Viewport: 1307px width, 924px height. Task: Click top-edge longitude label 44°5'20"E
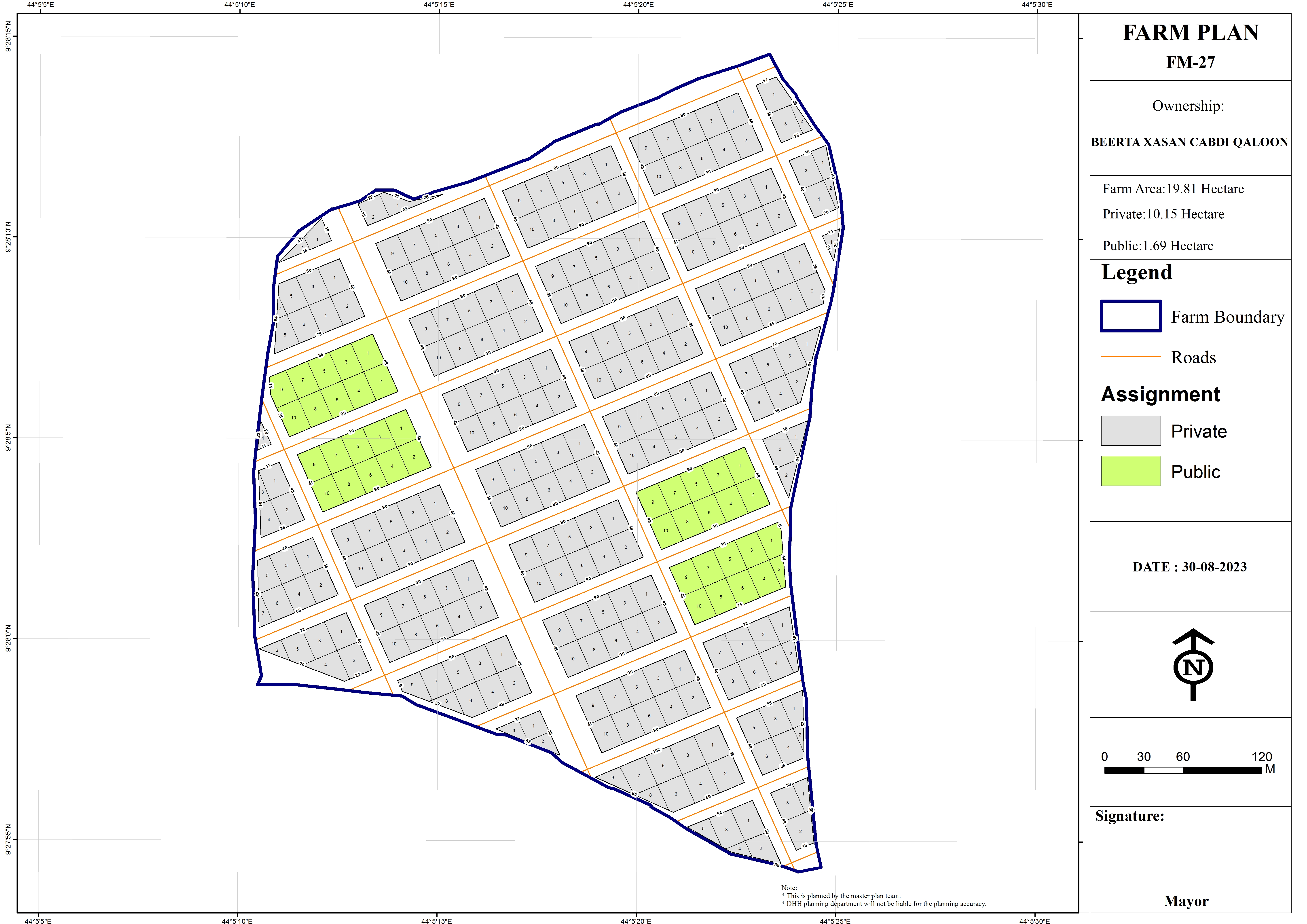(638, 4)
